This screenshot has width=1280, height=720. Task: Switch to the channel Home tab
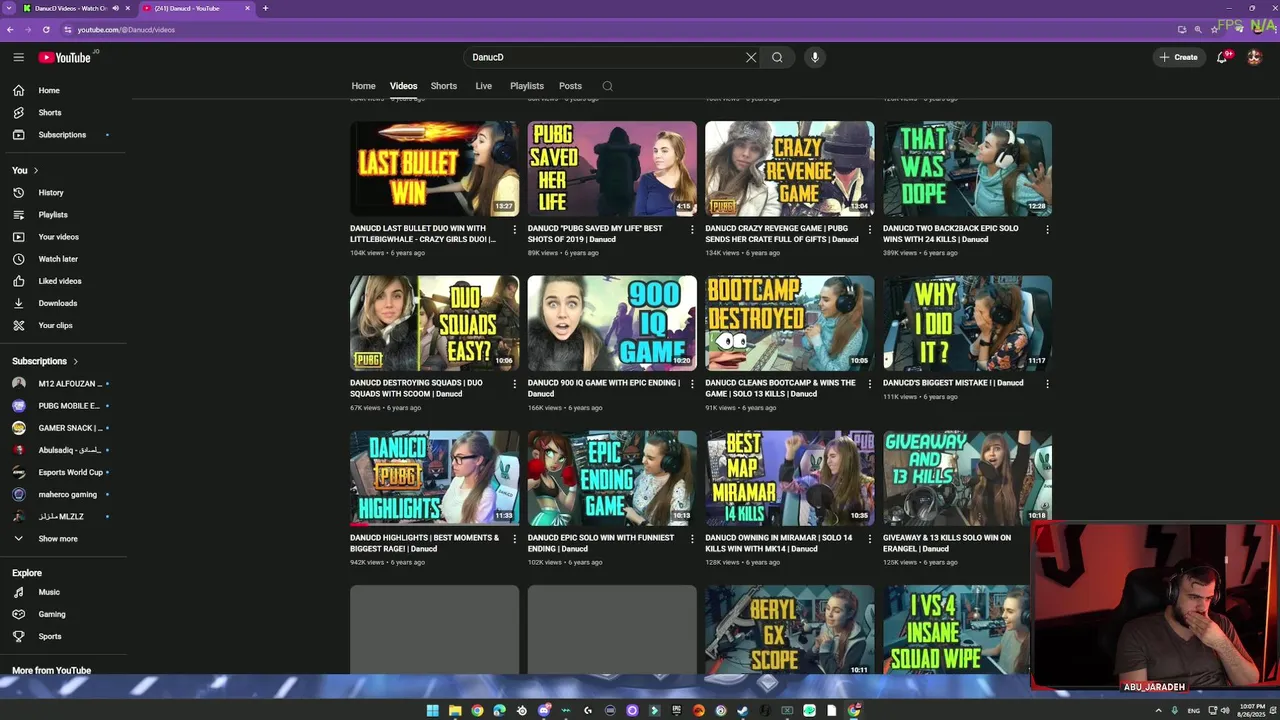tap(363, 86)
